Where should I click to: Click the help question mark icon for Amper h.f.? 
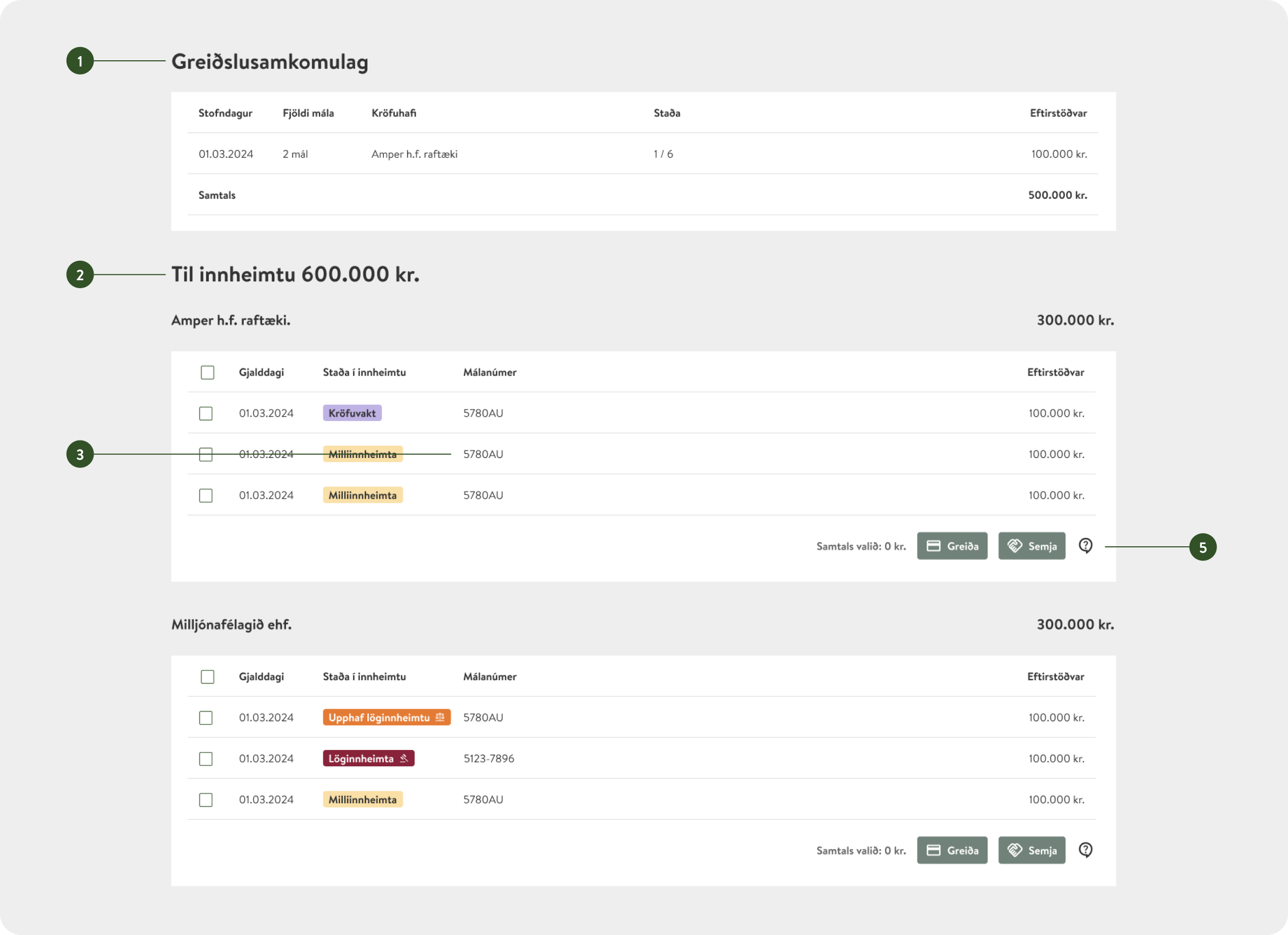pyautogui.click(x=1087, y=546)
